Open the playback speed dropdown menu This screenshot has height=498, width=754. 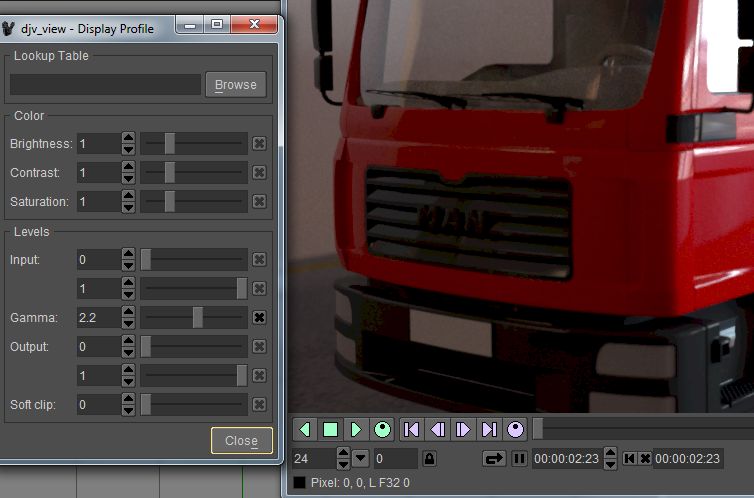point(360,458)
